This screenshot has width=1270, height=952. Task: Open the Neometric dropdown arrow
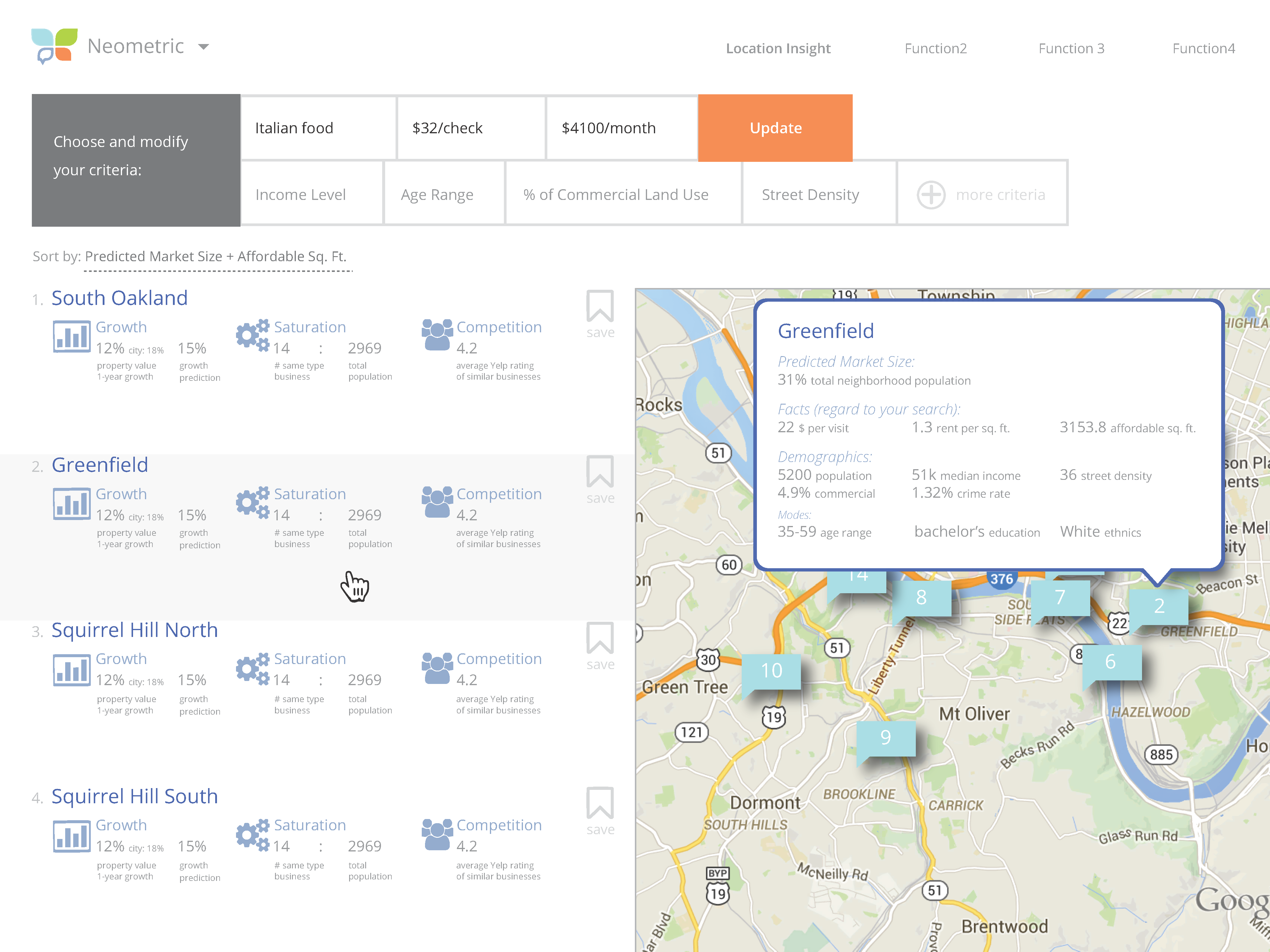pyautogui.click(x=203, y=47)
